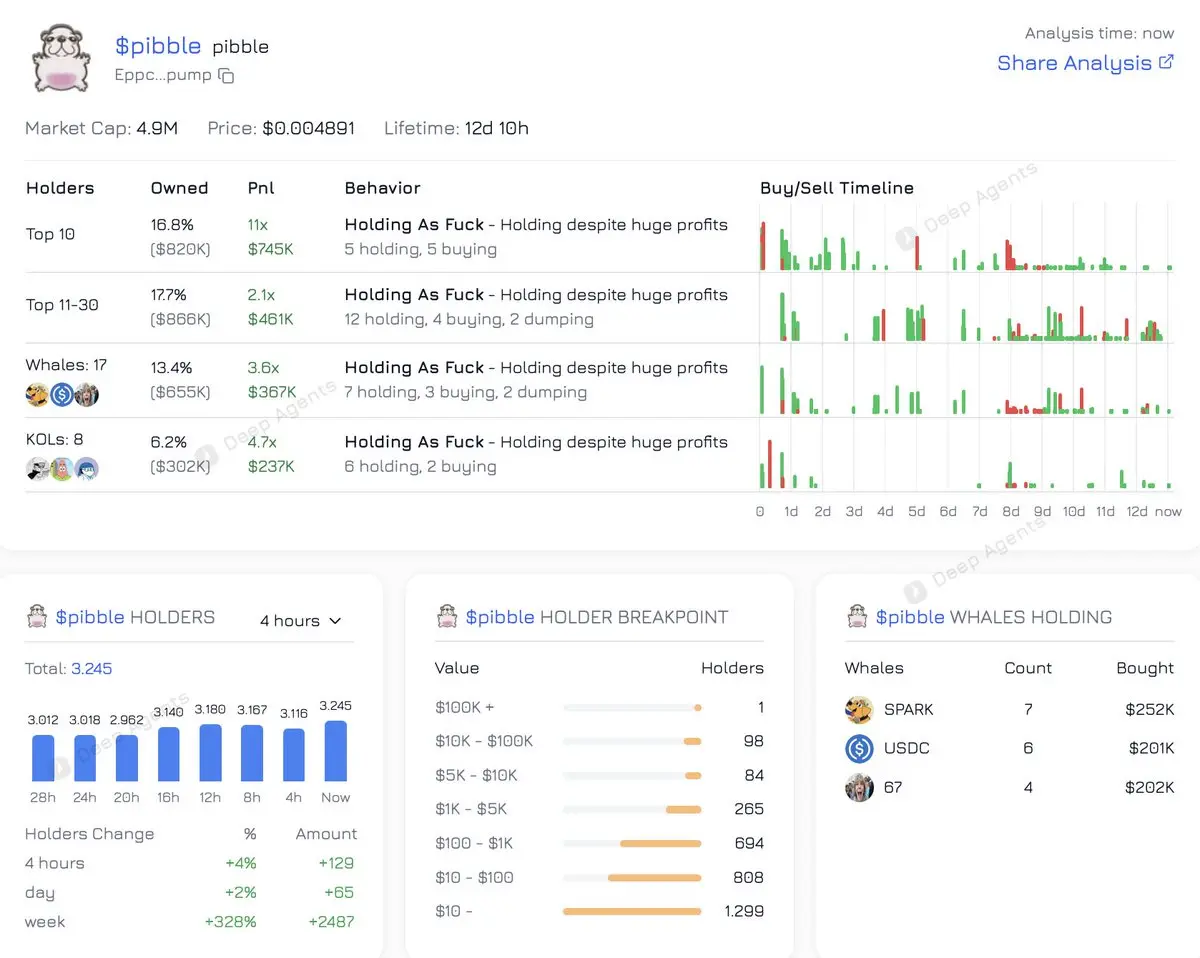
Task: Open the 4 hours interval dropdown
Action: (300, 621)
